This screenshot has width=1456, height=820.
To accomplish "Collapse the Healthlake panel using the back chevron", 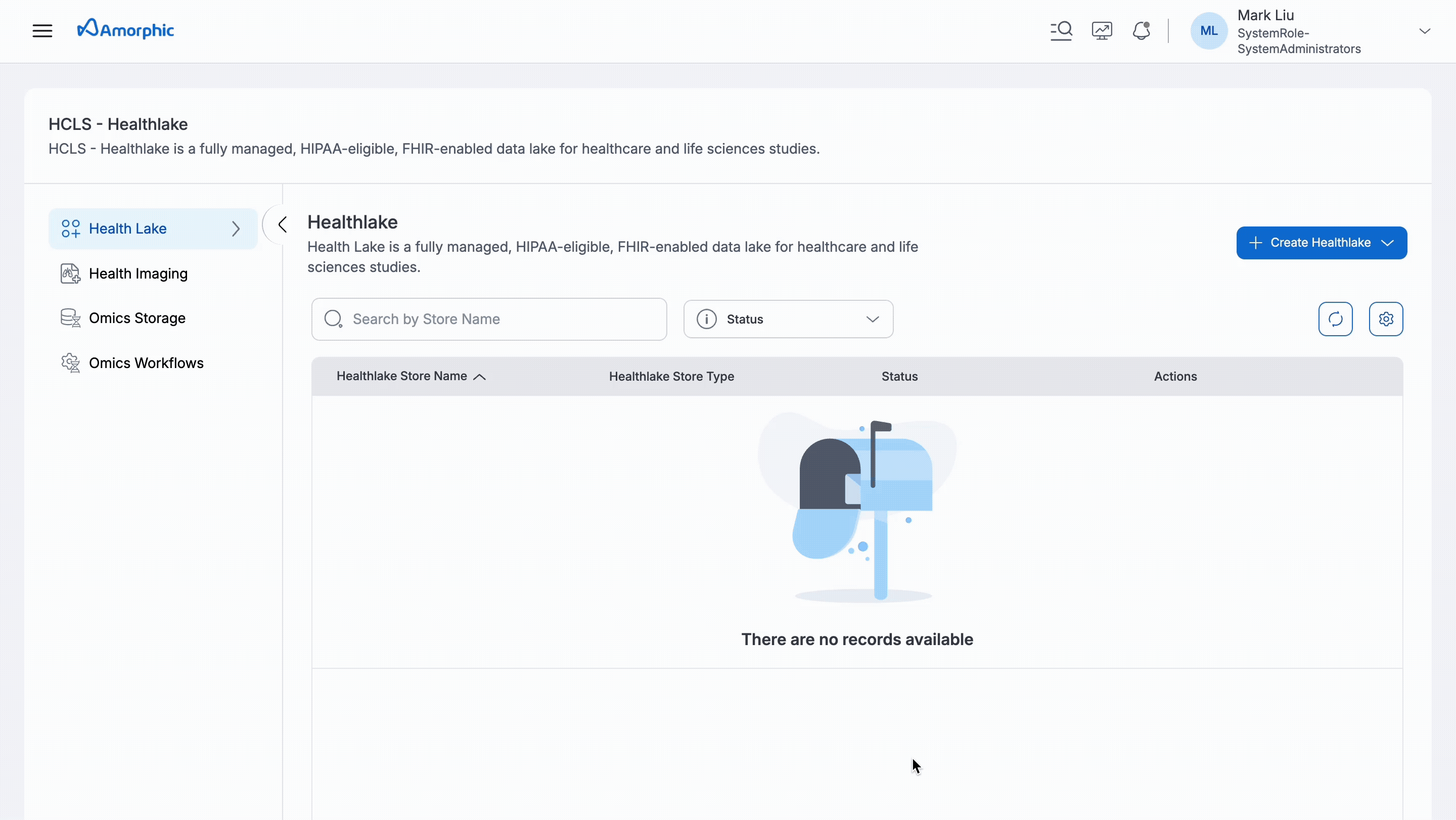I will (283, 224).
